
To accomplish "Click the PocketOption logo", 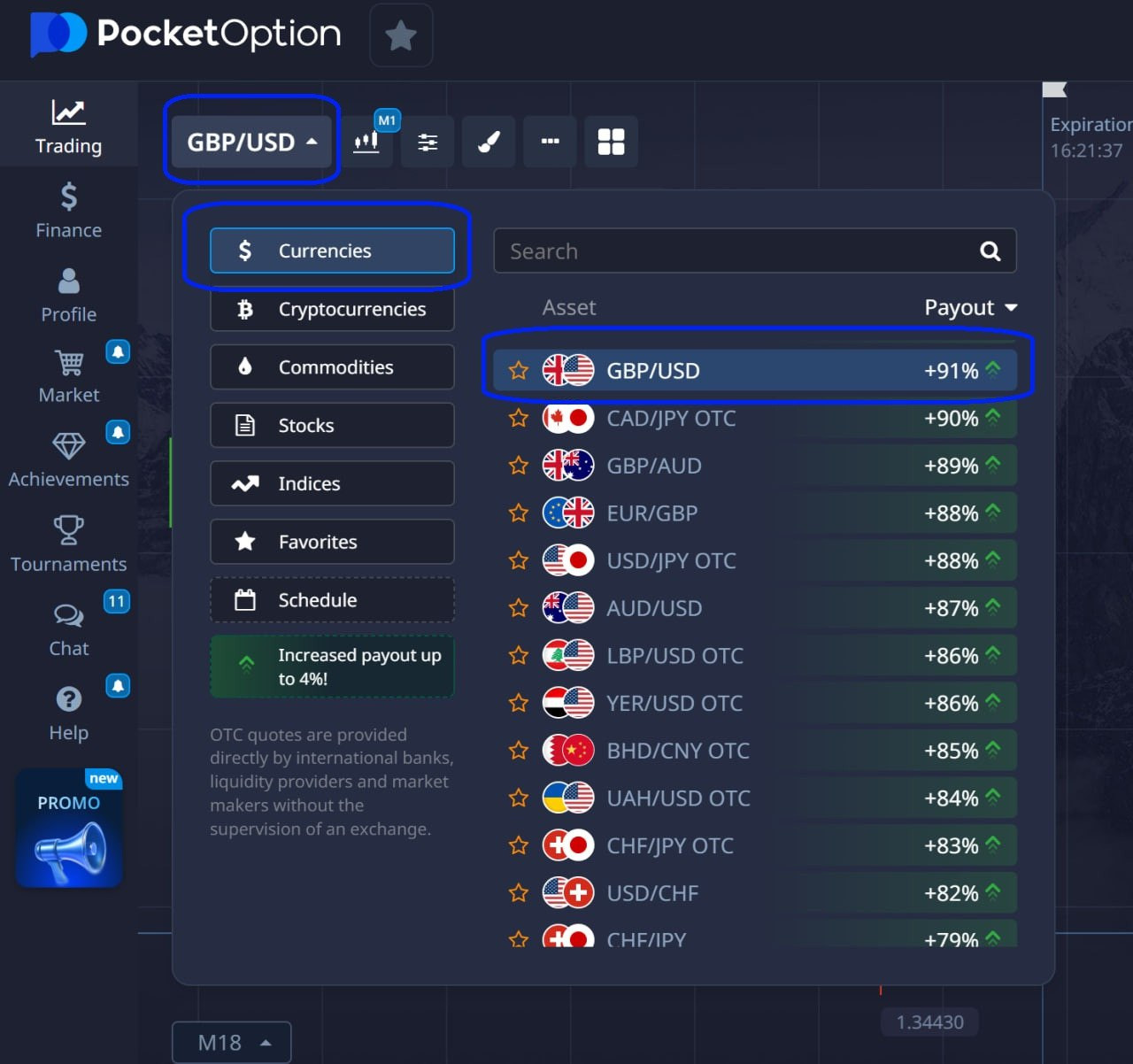I will click(186, 35).
